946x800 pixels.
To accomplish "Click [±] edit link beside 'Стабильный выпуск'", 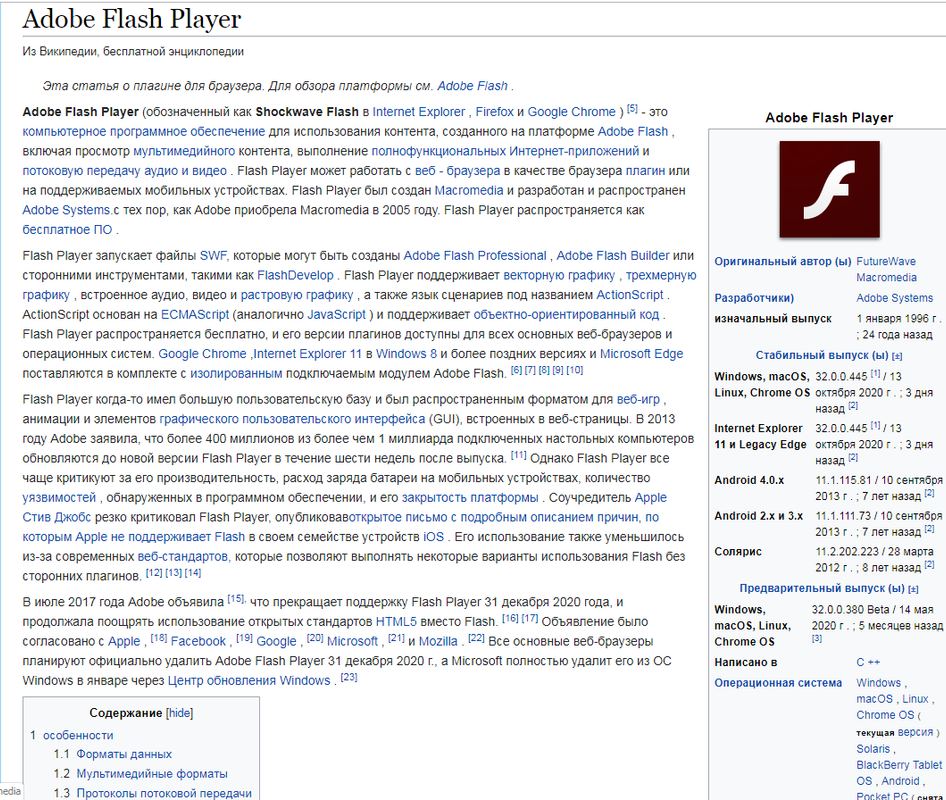I will pos(897,356).
